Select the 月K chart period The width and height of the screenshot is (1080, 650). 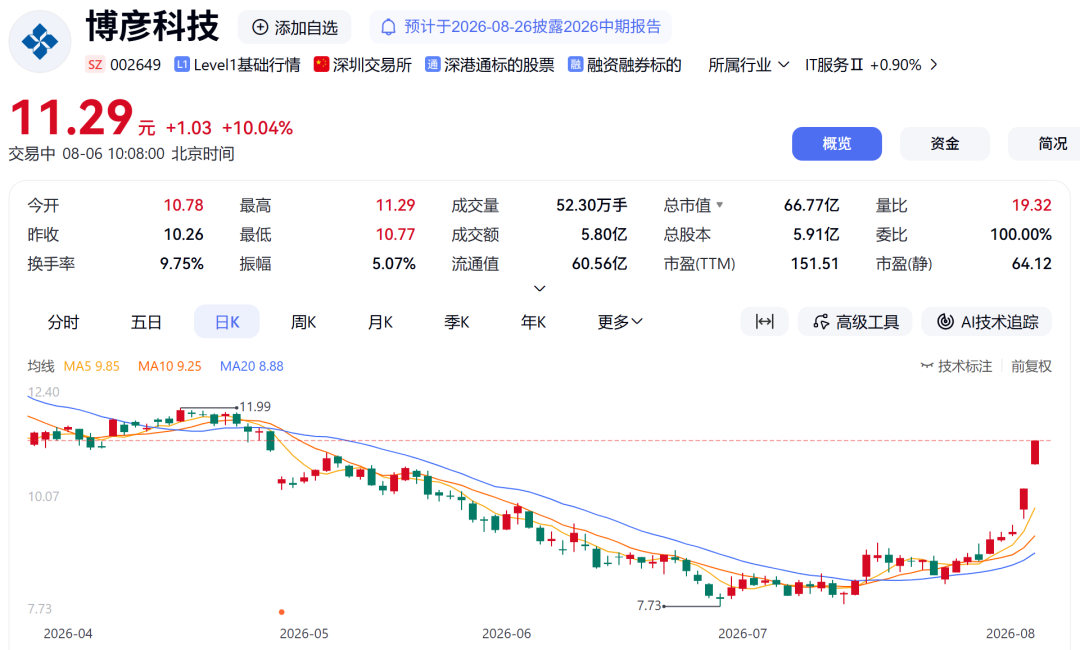pos(380,322)
